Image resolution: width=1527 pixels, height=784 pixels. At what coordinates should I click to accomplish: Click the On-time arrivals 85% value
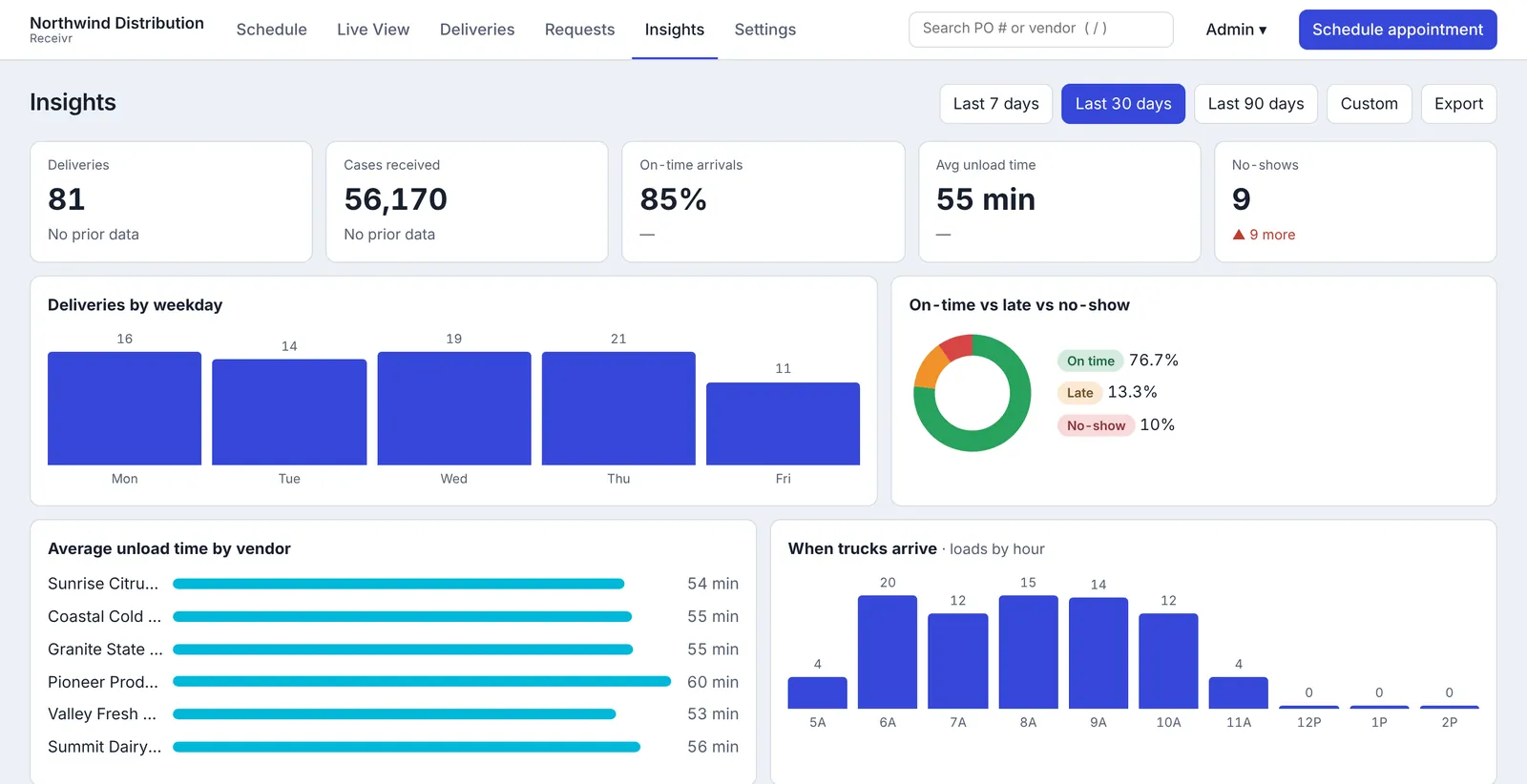(673, 199)
